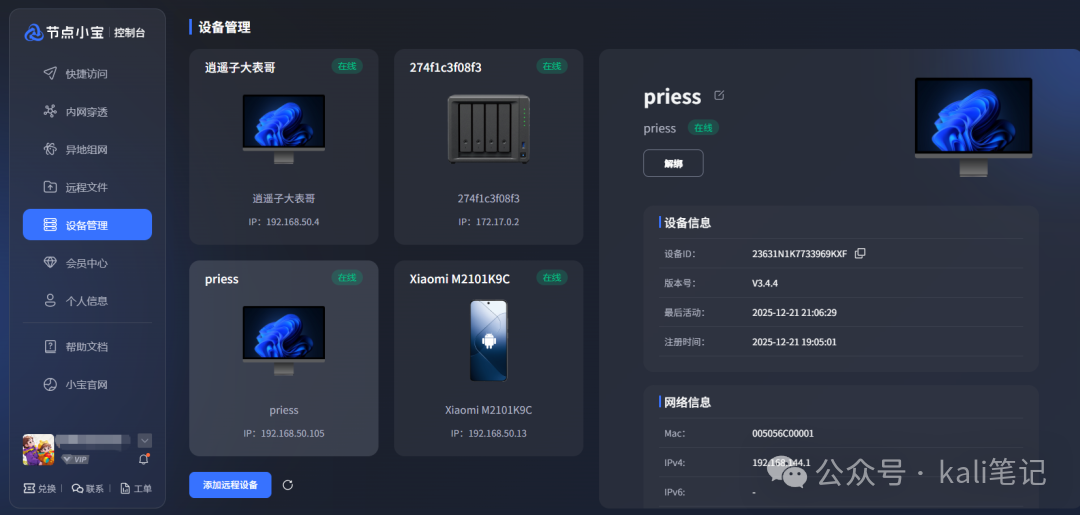Screen dimensions: 1080x515
Task: Click the 会员中心 diamond icon
Action: coord(50,262)
